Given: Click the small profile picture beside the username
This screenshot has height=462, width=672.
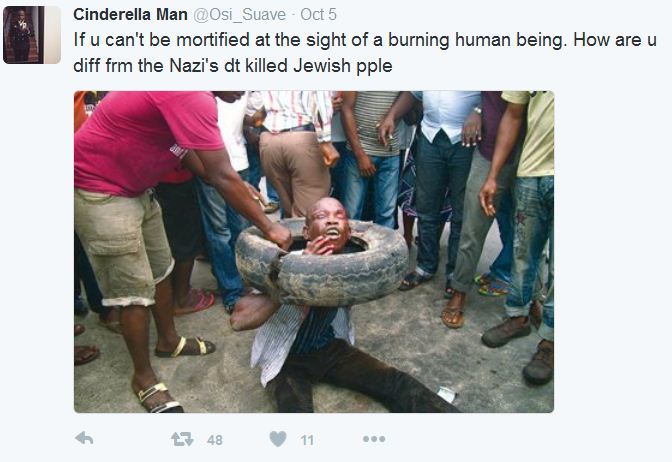Looking at the screenshot, I should pyautogui.click(x=32, y=35).
